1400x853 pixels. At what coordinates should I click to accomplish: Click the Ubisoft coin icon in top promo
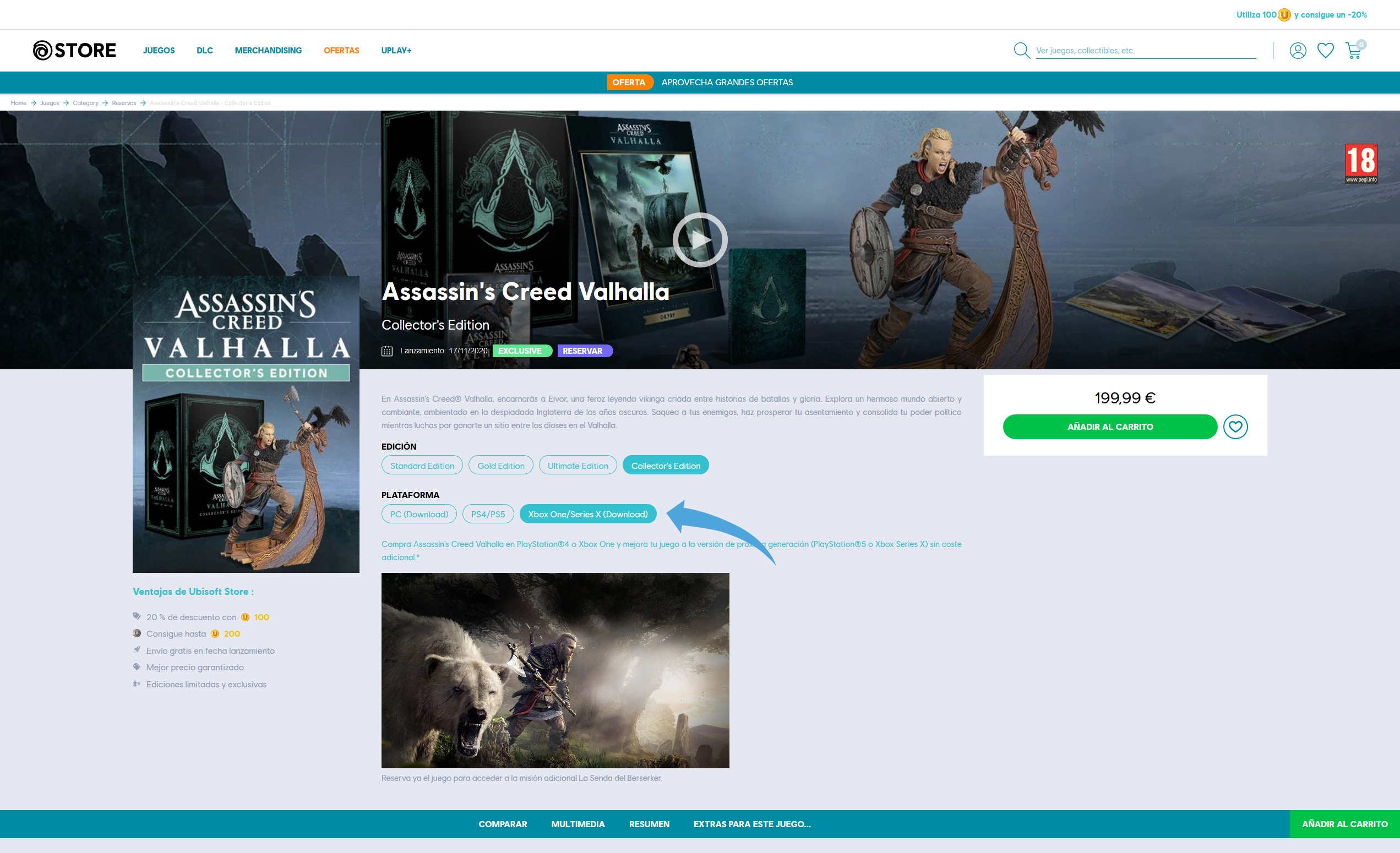tap(1284, 15)
